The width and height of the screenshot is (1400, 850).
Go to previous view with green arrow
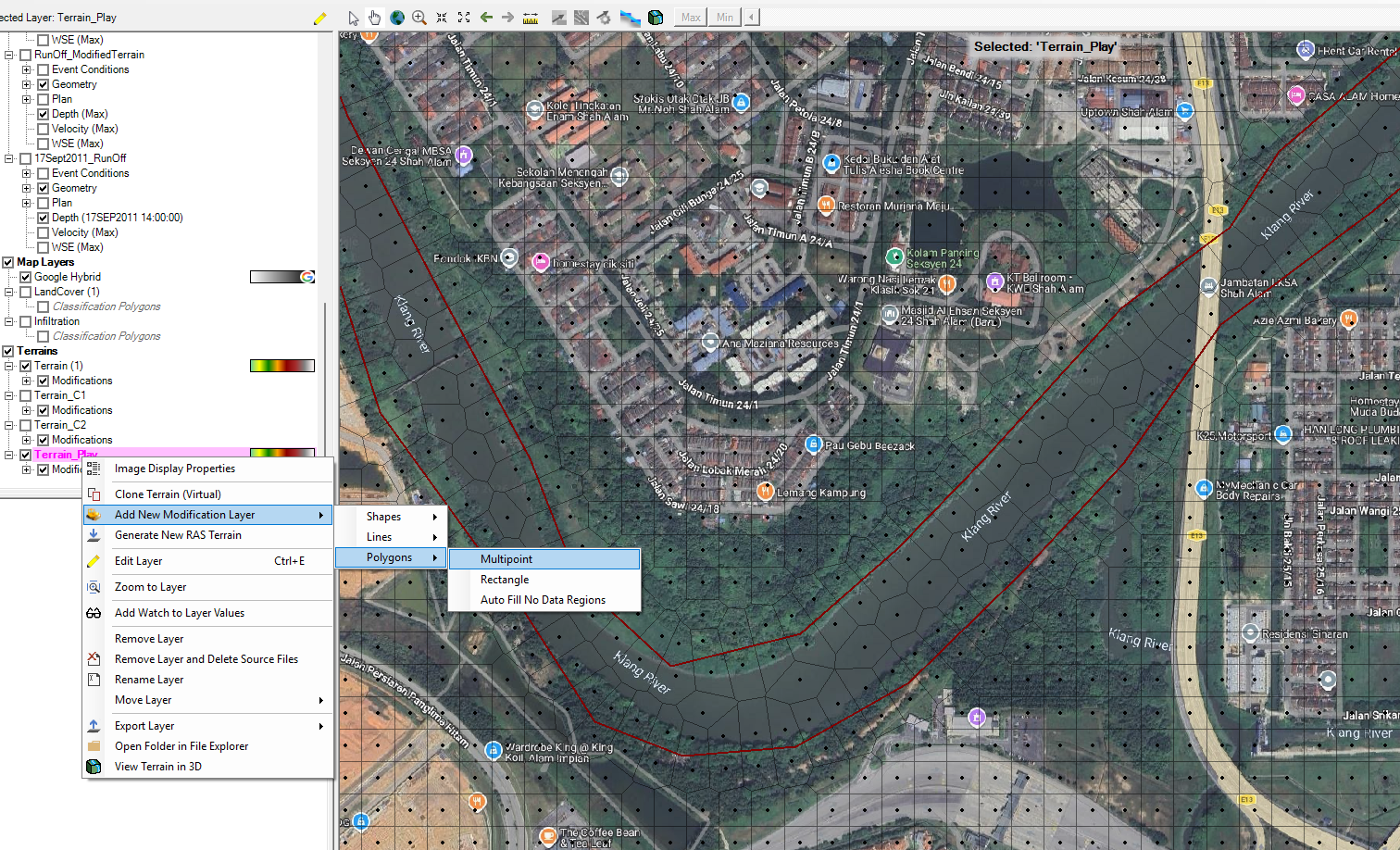click(x=486, y=18)
